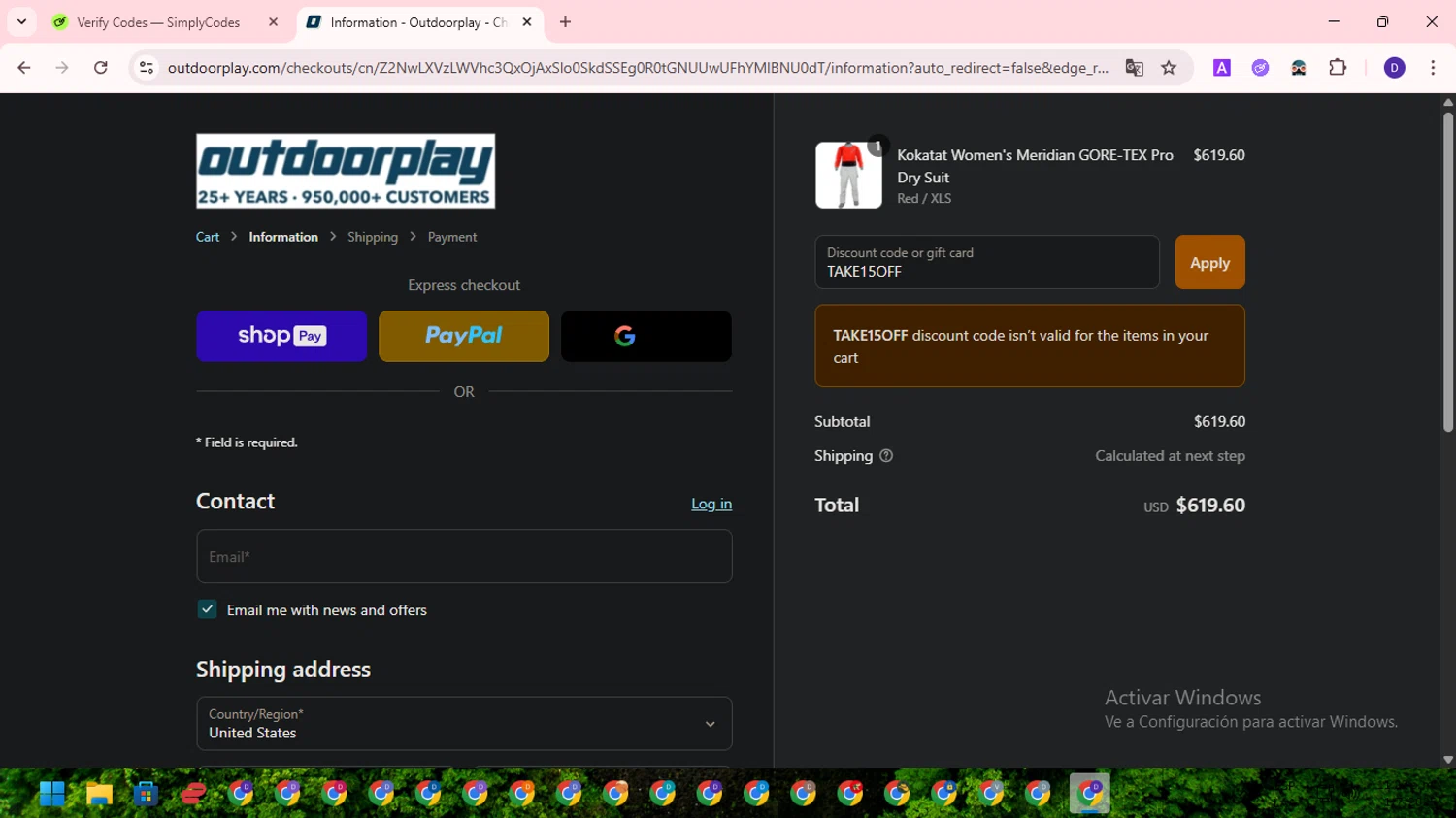Open a new browser tab
Viewport: 1456px width, 818px height.
pos(565,21)
